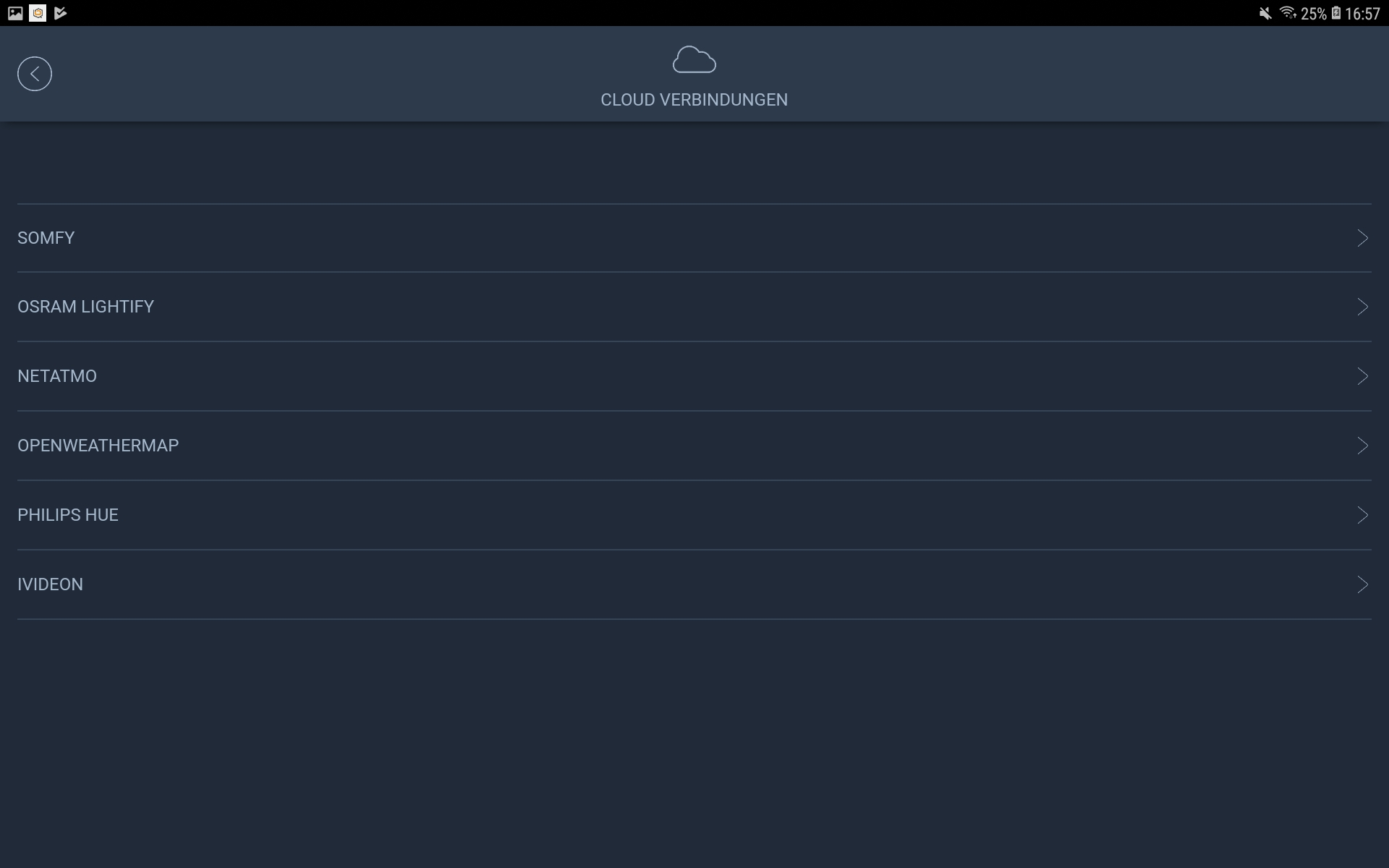The height and width of the screenshot is (868, 1389).
Task: Tap the Cloud Verbindungen title
Action: click(x=694, y=100)
